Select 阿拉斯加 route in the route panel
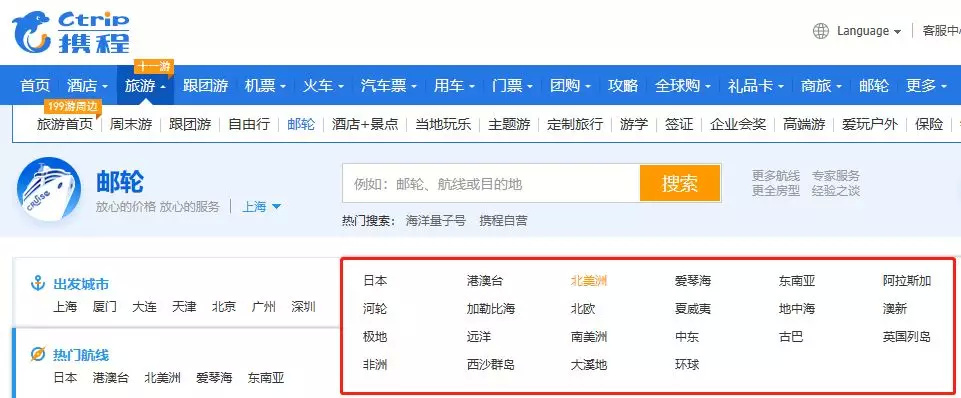 pos(907,281)
